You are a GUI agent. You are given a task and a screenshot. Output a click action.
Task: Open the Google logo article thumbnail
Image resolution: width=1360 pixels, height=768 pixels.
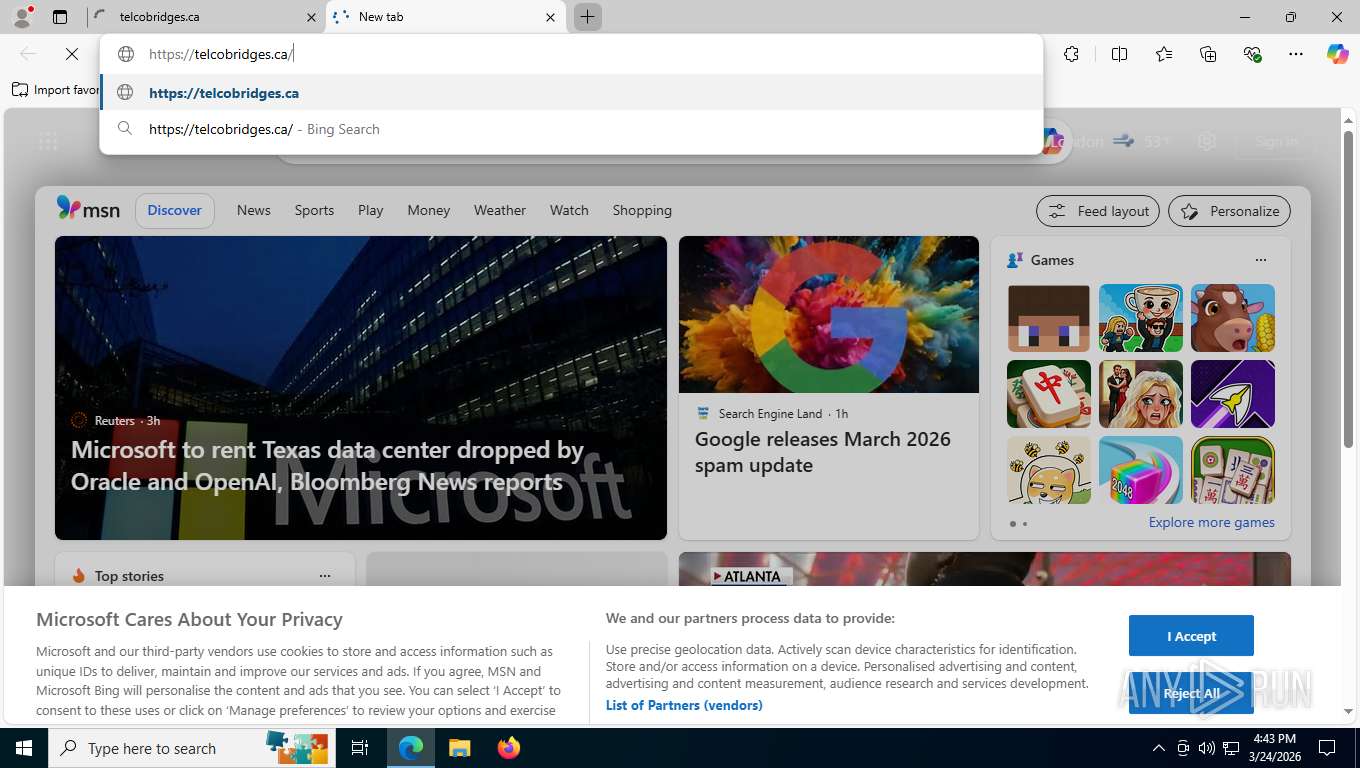tap(829, 314)
